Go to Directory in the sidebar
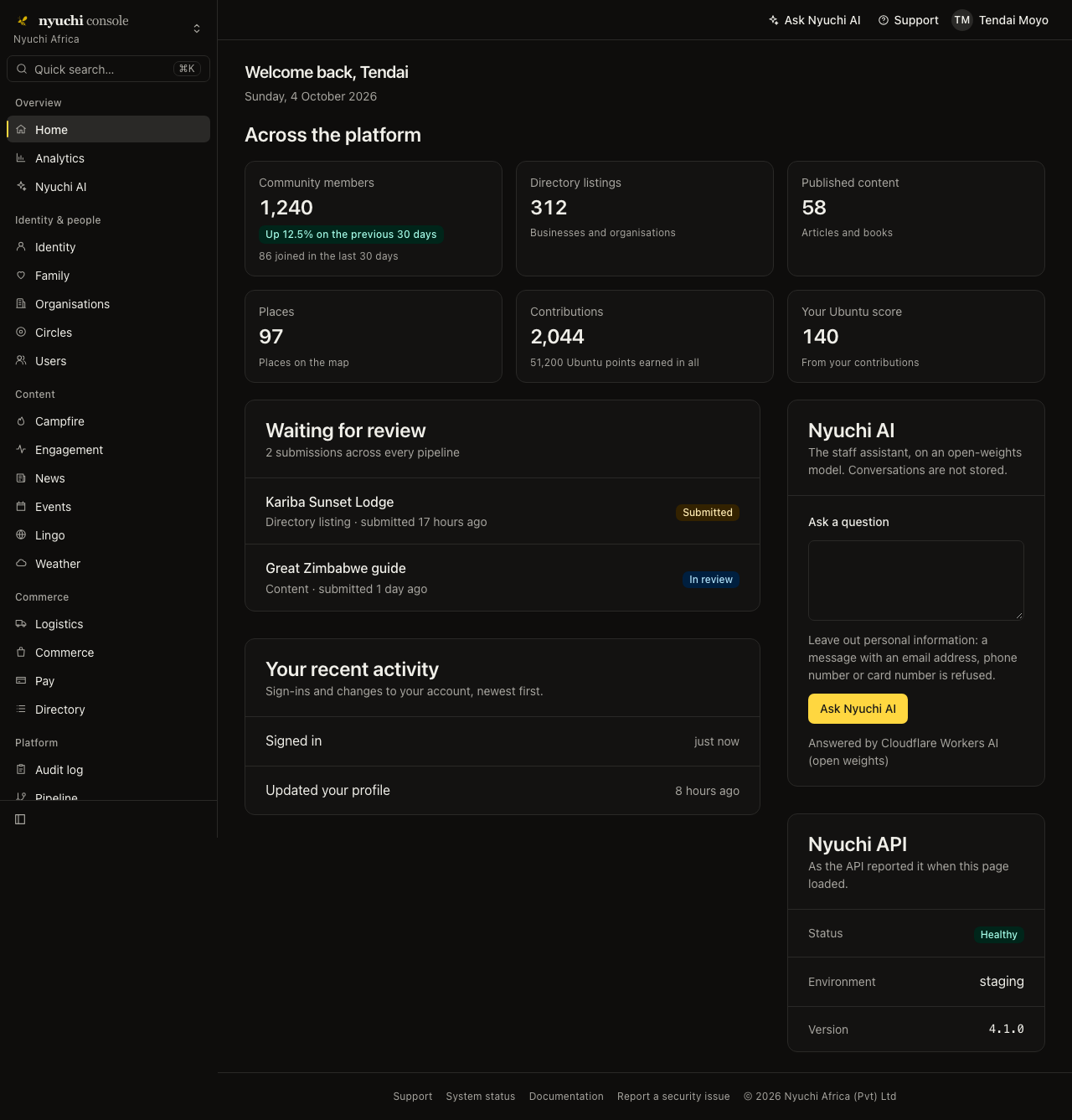Screen dimensions: 1072x1120 click(109, 710)
